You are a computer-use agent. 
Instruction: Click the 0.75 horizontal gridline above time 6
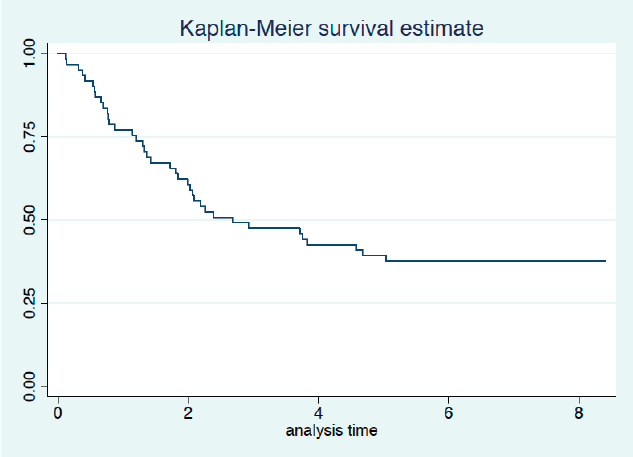click(x=448, y=136)
